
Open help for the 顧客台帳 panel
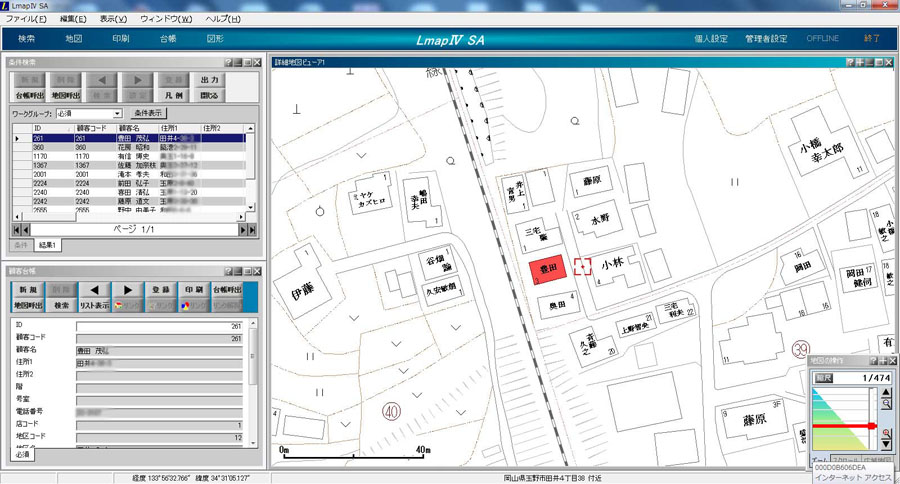click(228, 271)
